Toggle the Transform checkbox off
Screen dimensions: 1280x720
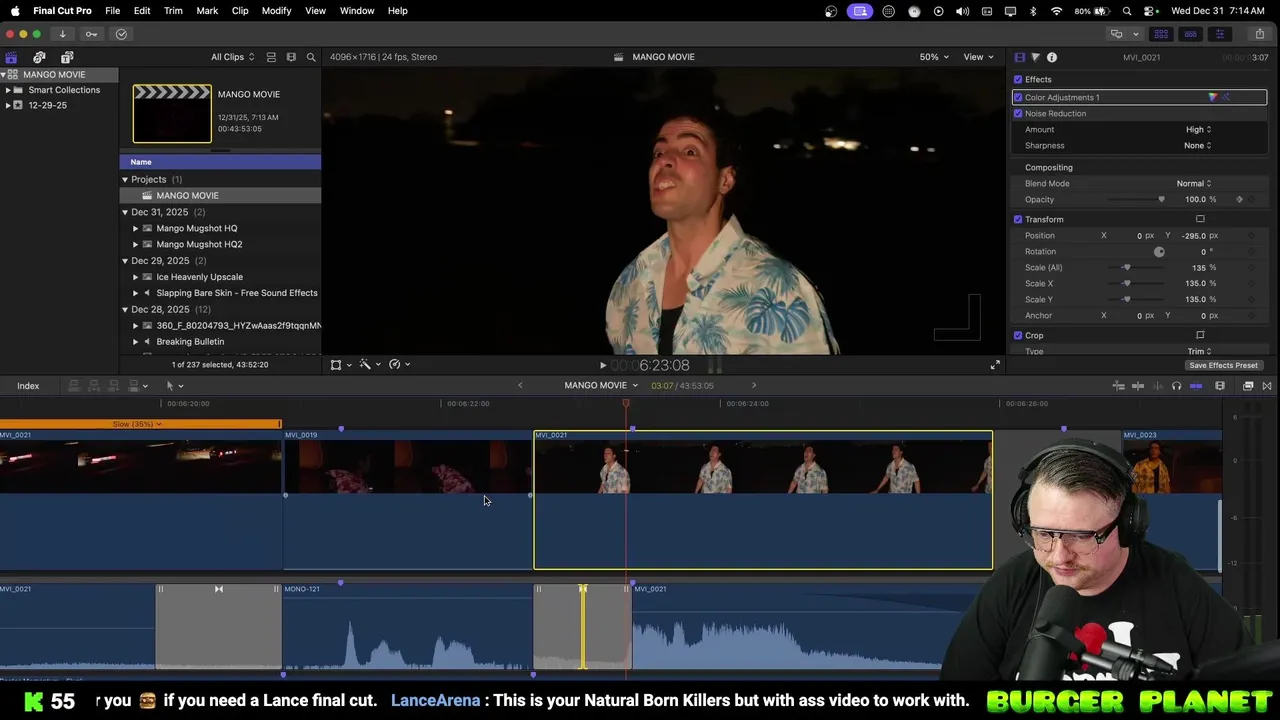click(1018, 219)
